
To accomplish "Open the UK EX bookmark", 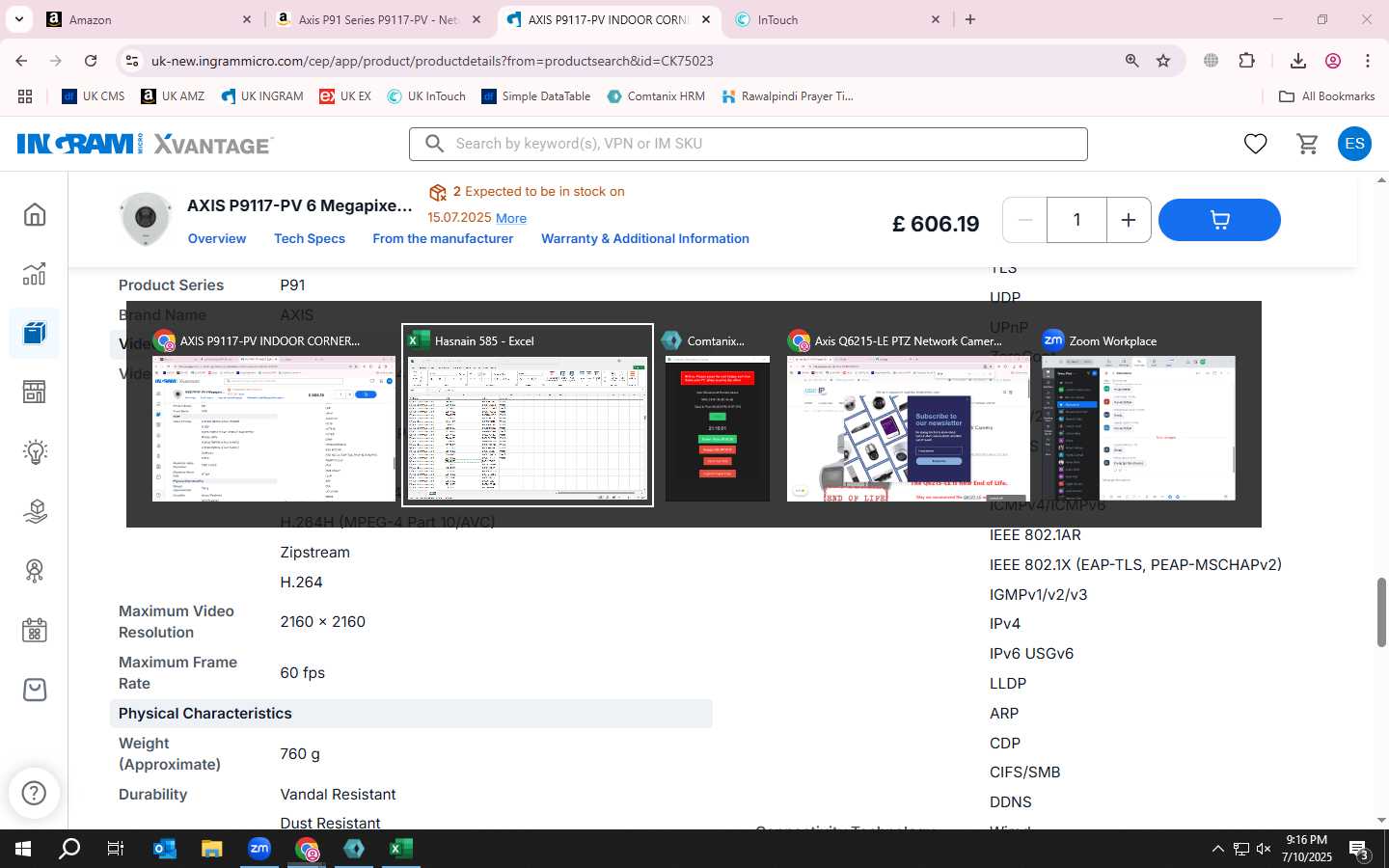I will click(345, 96).
